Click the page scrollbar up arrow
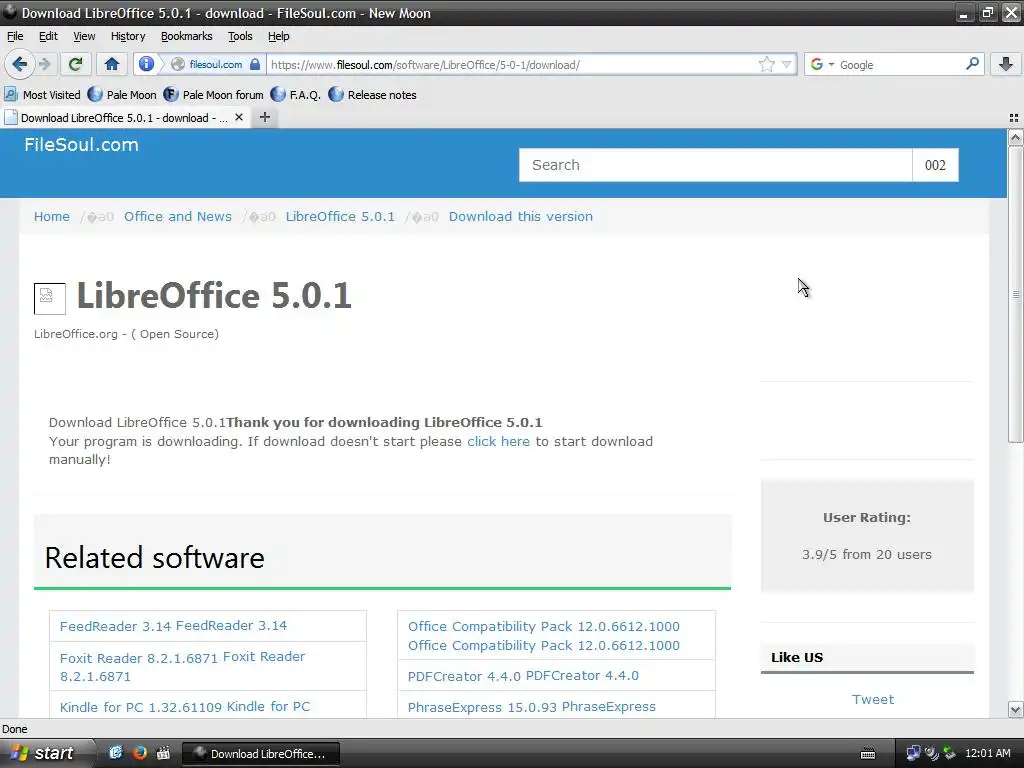Image resolution: width=1024 pixels, height=768 pixels. click(1015, 137)
